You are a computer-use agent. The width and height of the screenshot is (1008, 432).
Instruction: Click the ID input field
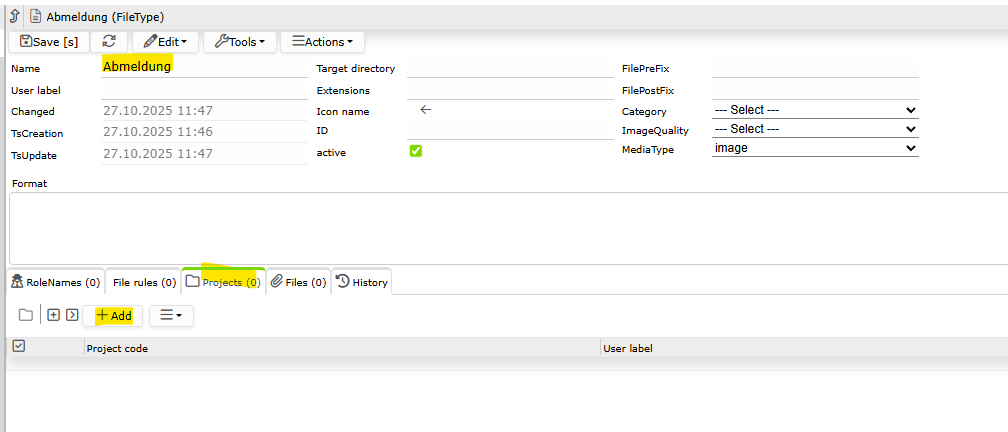pos(510,130)
